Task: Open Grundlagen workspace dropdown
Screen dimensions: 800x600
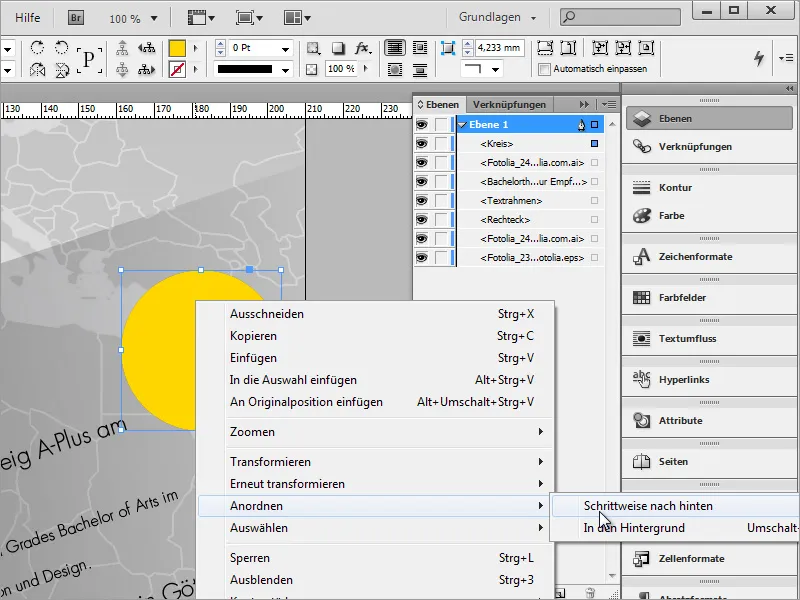Action: pyautogui.click(x=497, y=17)
